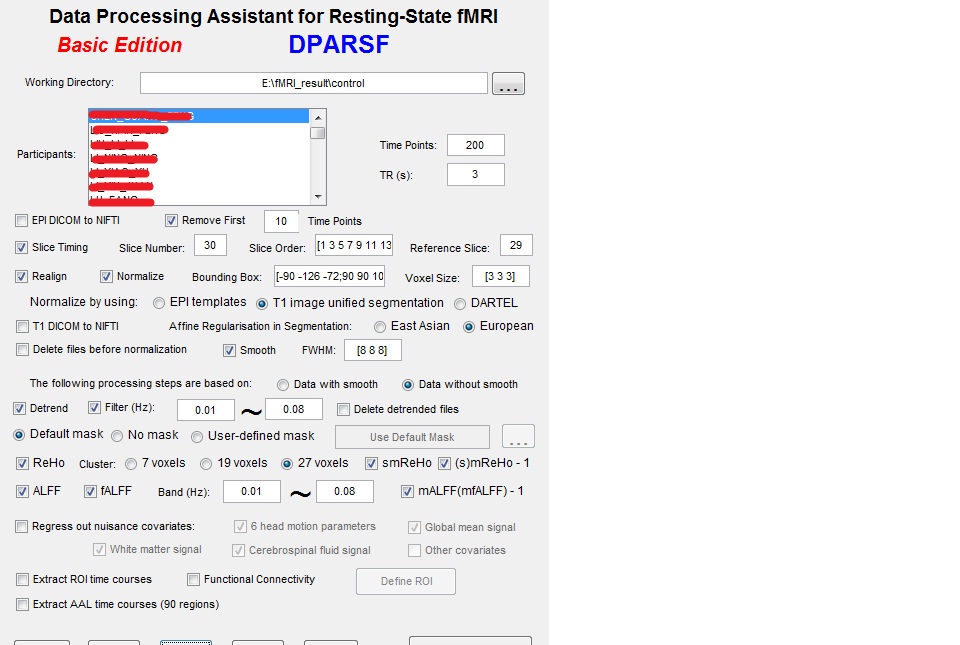Toggle the Normalize checkbox
The height and width of the screenshot is (645, 960).
click(x=107, y=277)
